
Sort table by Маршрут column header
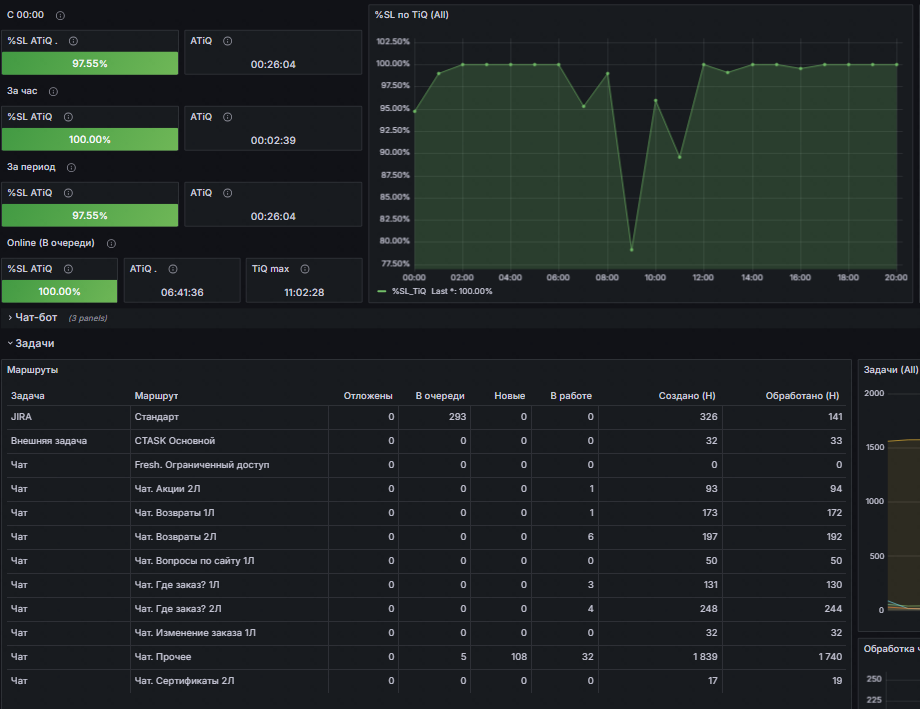156,396
